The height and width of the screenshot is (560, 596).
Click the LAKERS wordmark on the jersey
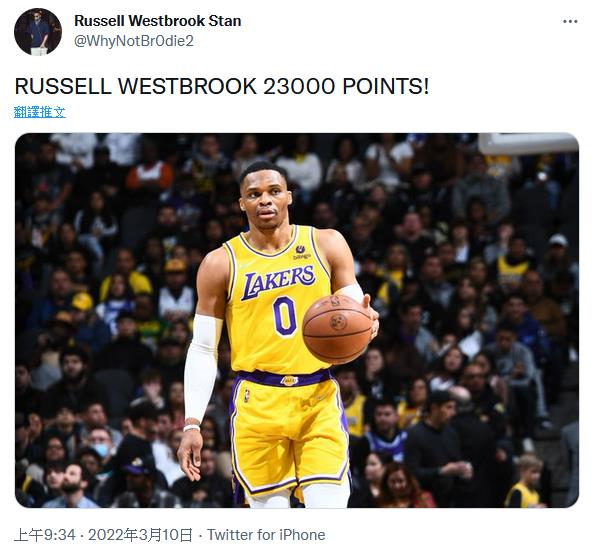tap(278, 281)
